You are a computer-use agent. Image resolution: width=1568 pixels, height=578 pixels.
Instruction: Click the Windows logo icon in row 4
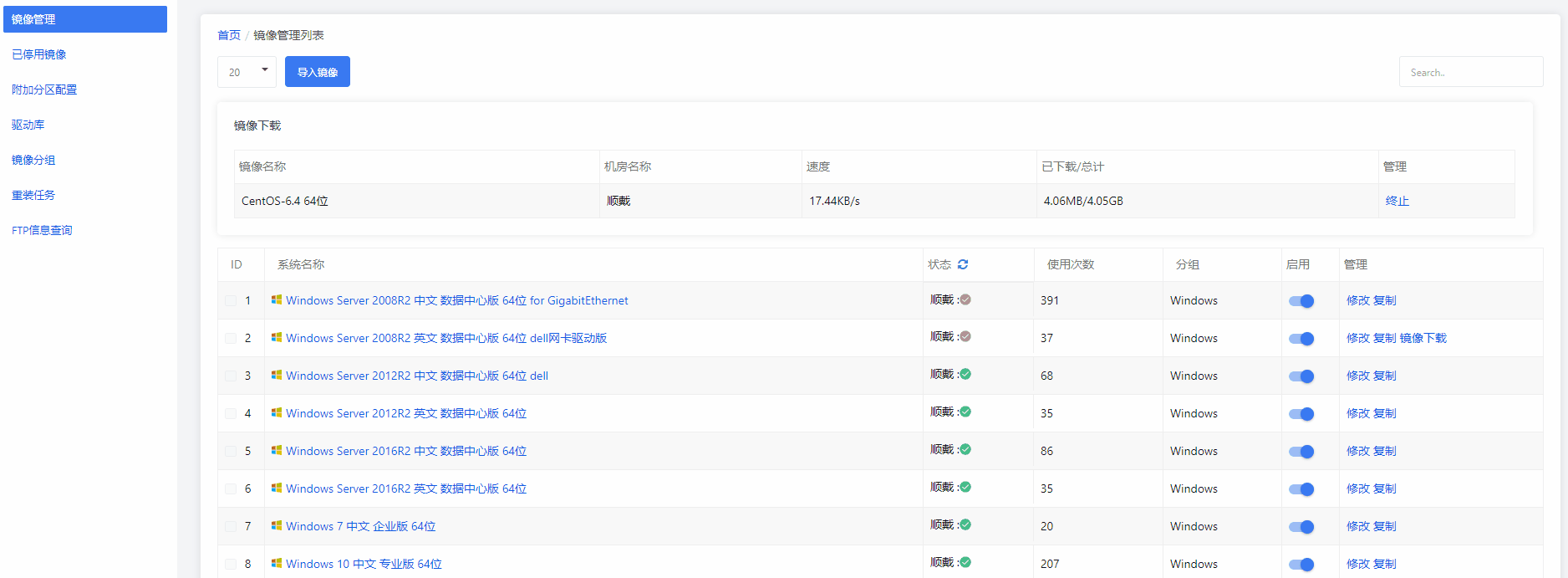point(277,412)
